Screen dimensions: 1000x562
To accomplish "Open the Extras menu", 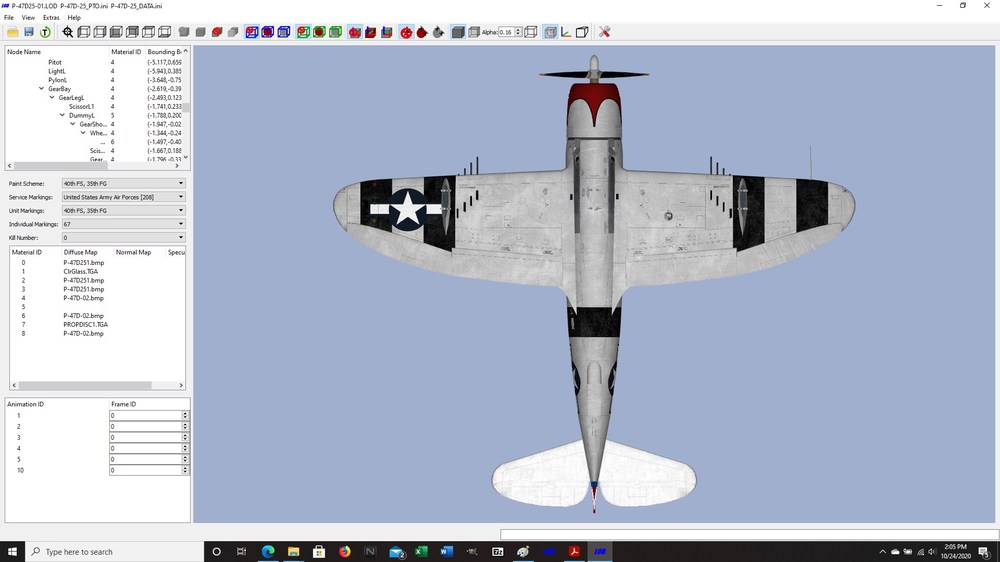I will tap(51, 18).
